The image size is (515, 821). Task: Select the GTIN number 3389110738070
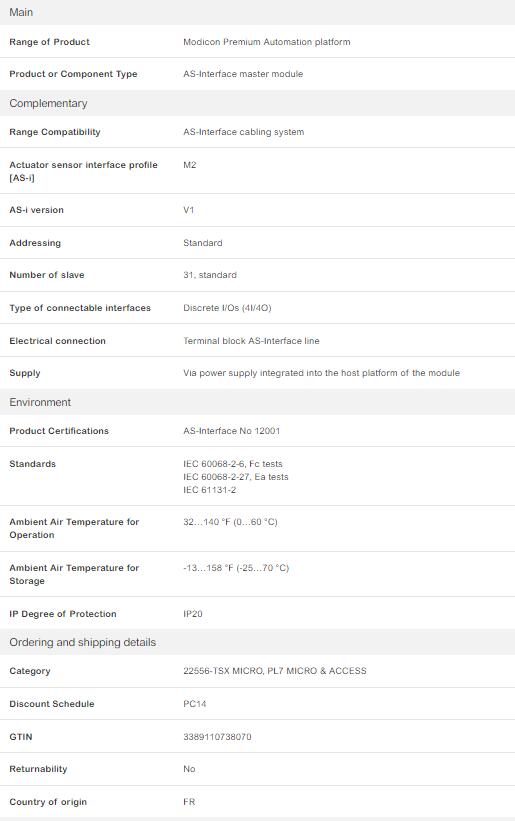point(217,737)
